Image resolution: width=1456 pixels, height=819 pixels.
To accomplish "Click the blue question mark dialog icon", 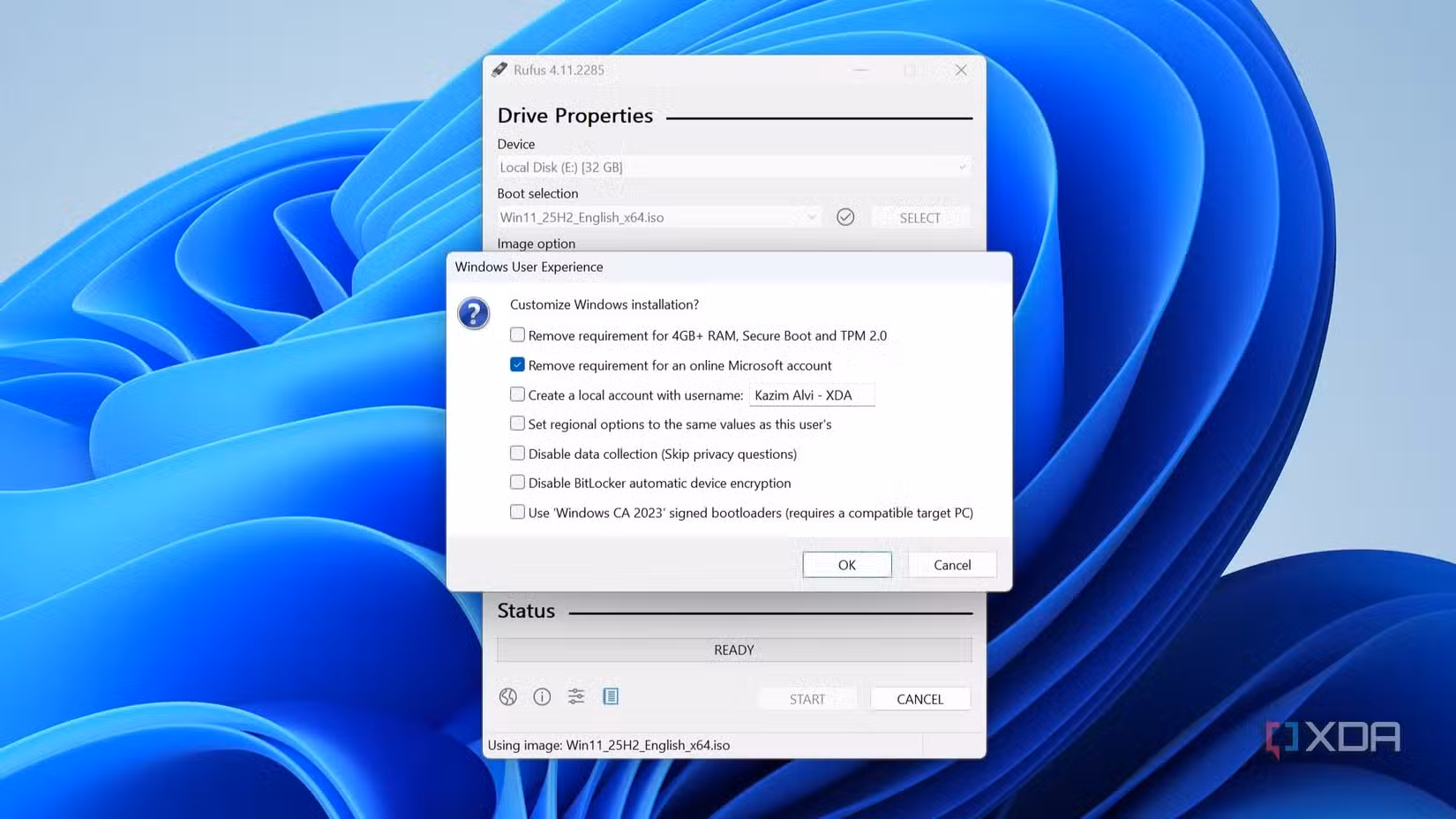I will click(474, 313).
